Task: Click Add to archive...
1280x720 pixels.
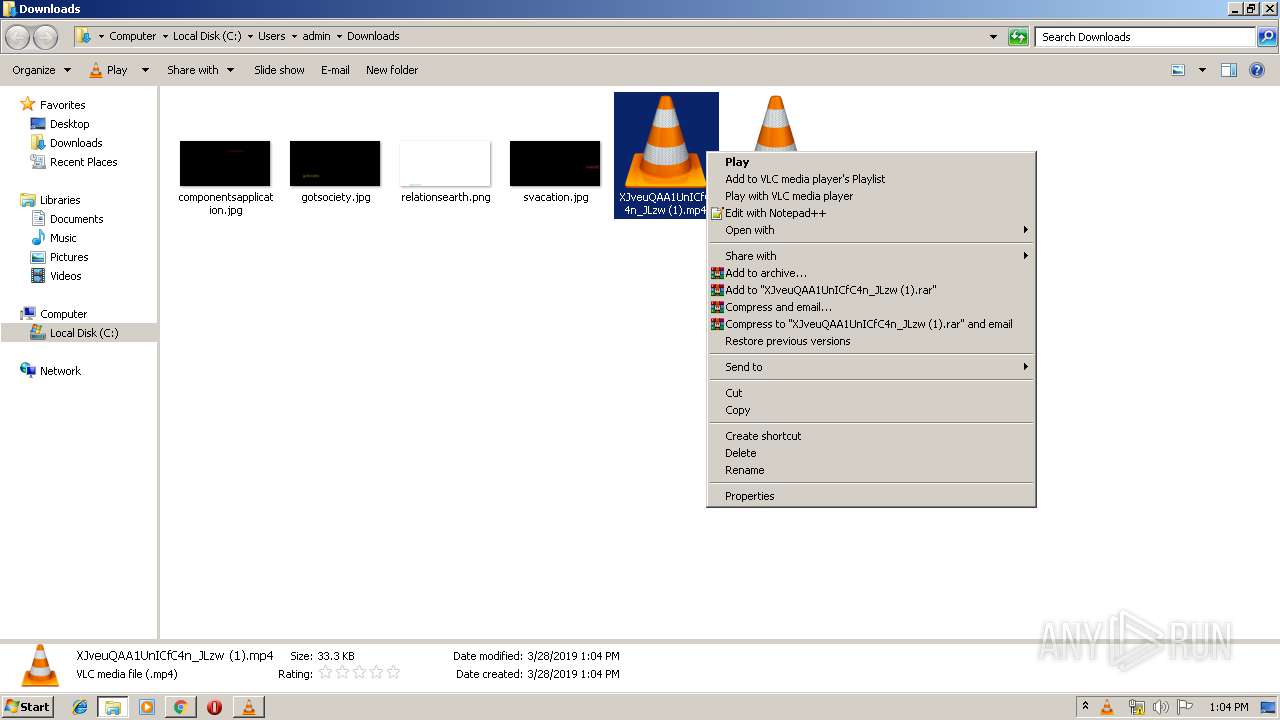Action: 766,273
